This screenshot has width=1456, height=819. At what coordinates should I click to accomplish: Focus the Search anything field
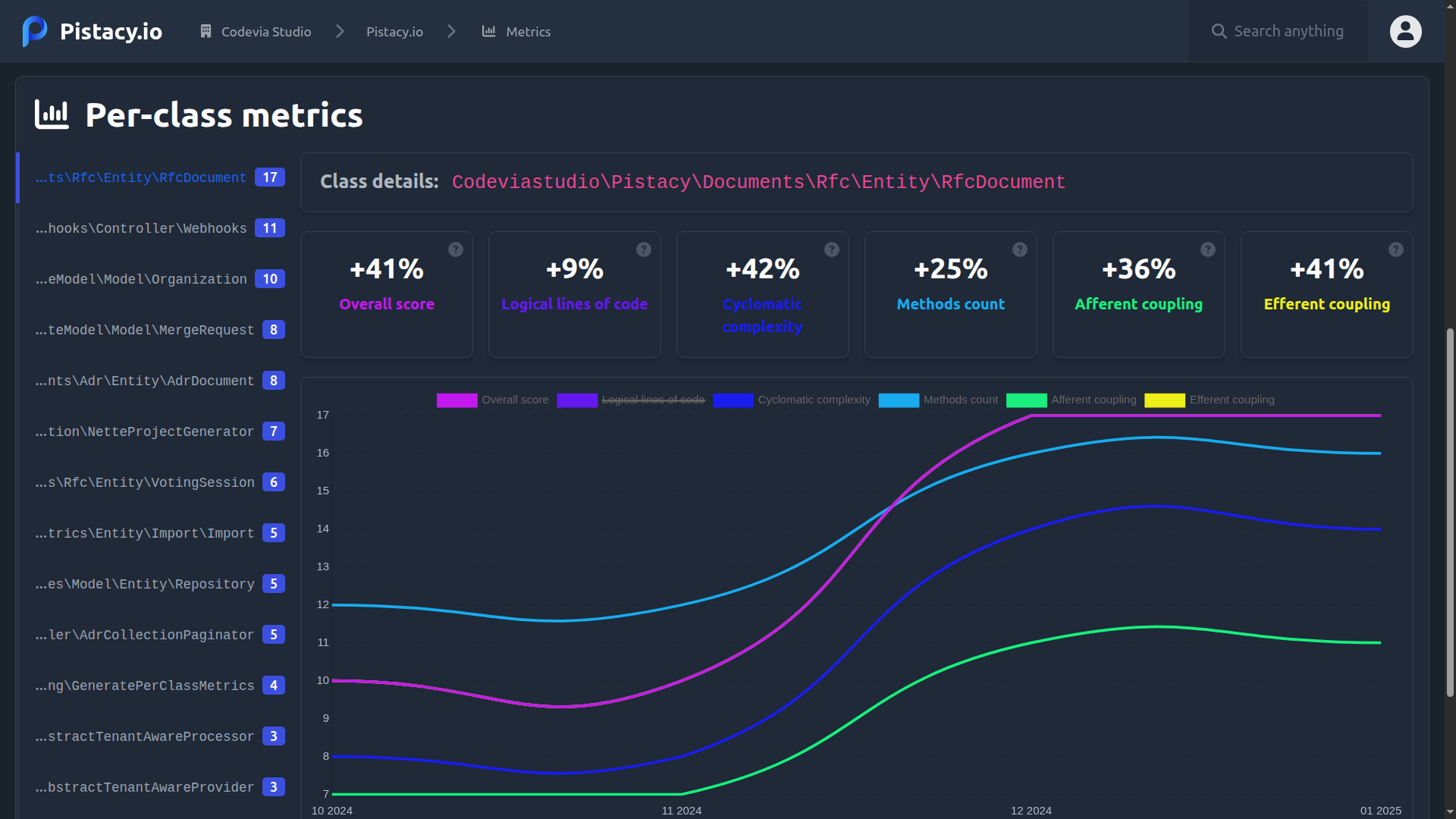click(x=1278, y=31)
